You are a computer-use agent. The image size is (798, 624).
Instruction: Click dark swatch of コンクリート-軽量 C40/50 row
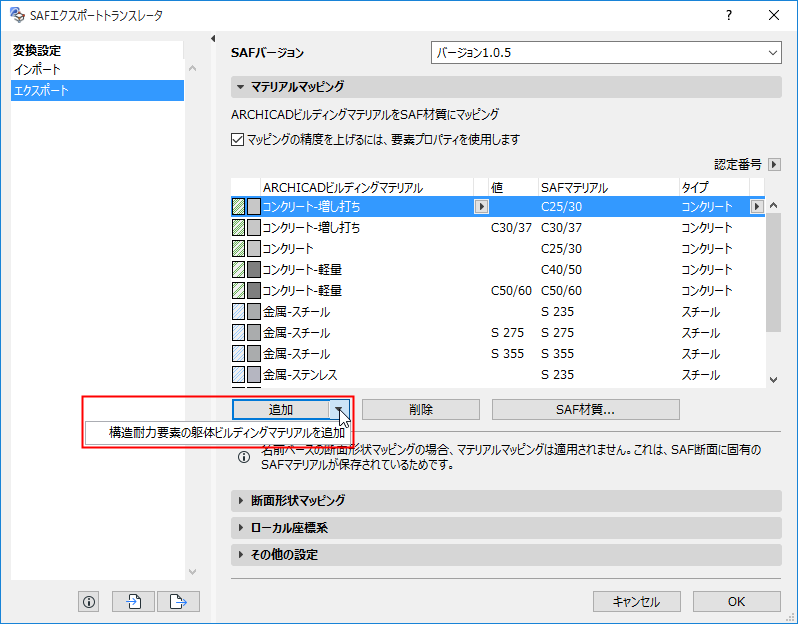click(x=253, y=269)
